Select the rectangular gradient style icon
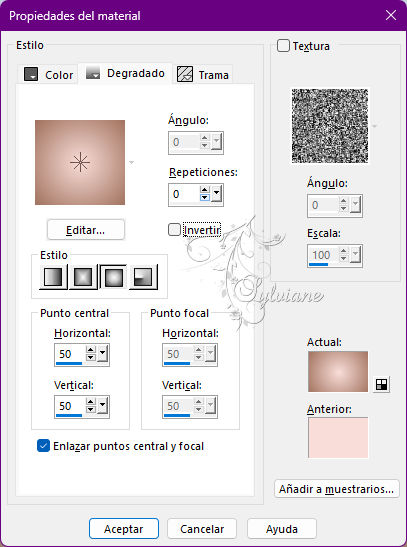Screen dimensions: 407x547 click(x=83, y=277)
